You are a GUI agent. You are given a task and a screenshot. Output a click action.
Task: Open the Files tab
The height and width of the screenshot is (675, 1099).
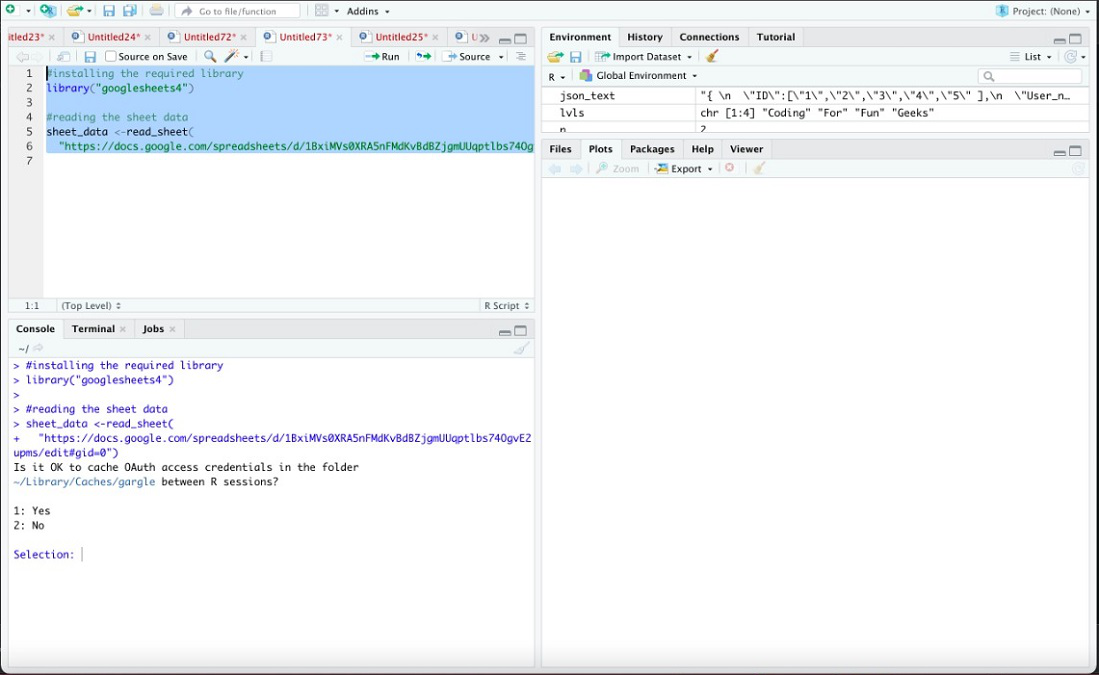pos(560,149)
